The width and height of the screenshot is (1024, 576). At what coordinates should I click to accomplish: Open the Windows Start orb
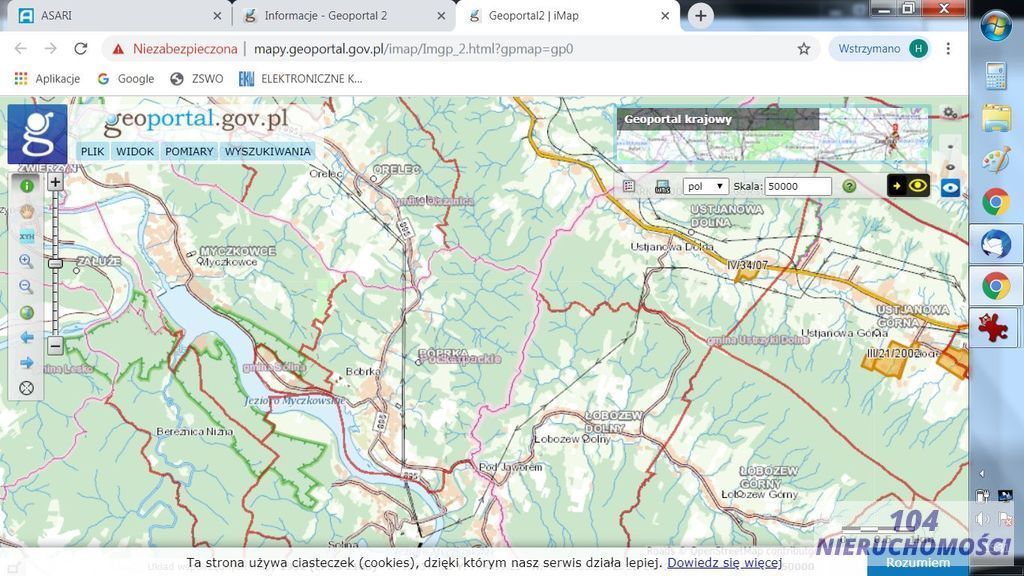click(x=996, y=27)
